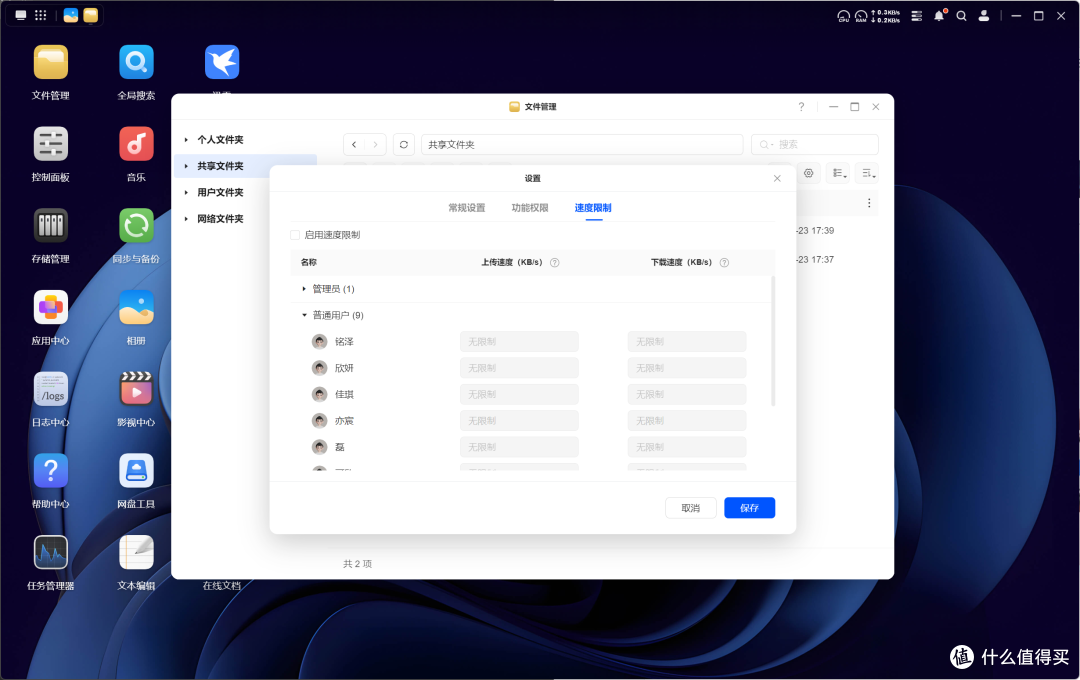The image size is (1080, 680).
Task: Launch the 控制面板 desktop icon
Action: pos(51,144)
